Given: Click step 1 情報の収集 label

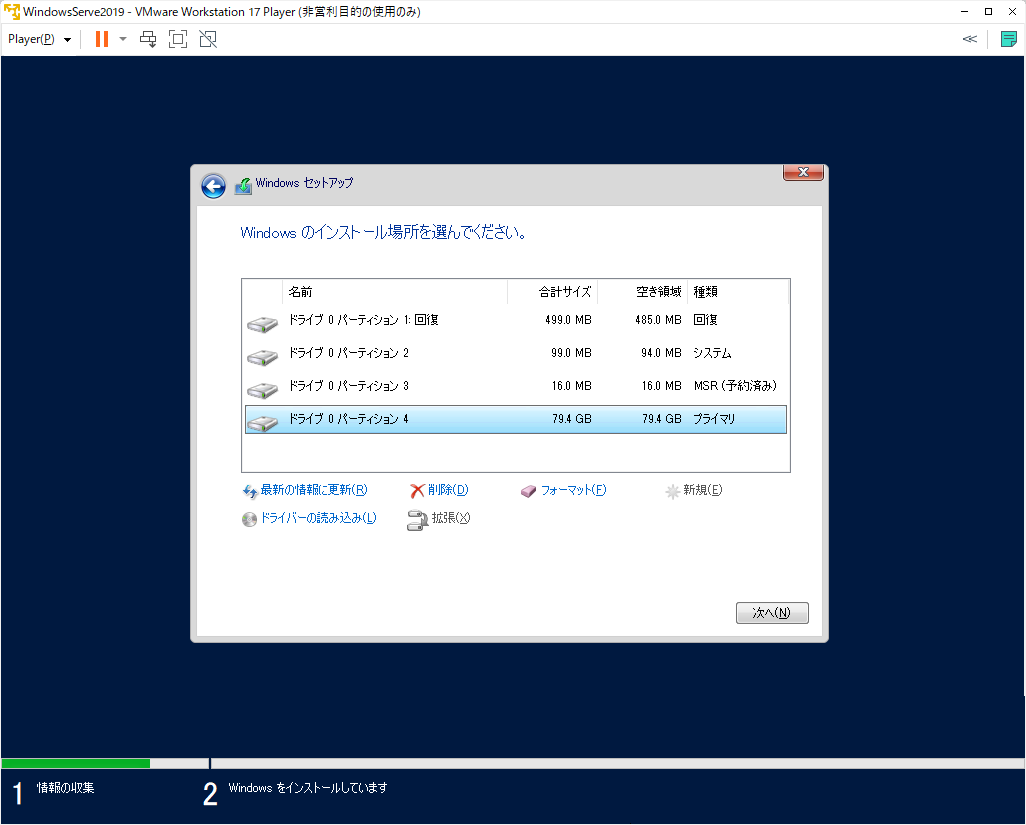Looking at the screenshot, I should click(x=65, y=788).
